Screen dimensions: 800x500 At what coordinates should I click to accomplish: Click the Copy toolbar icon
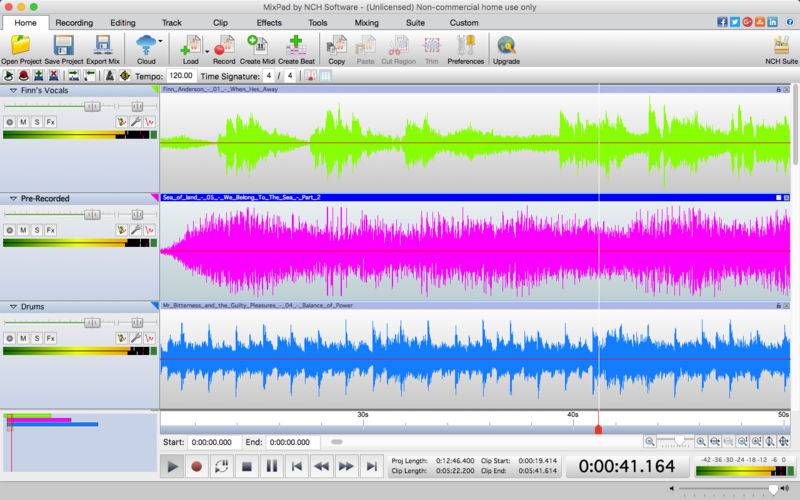[x=336, y=46]
